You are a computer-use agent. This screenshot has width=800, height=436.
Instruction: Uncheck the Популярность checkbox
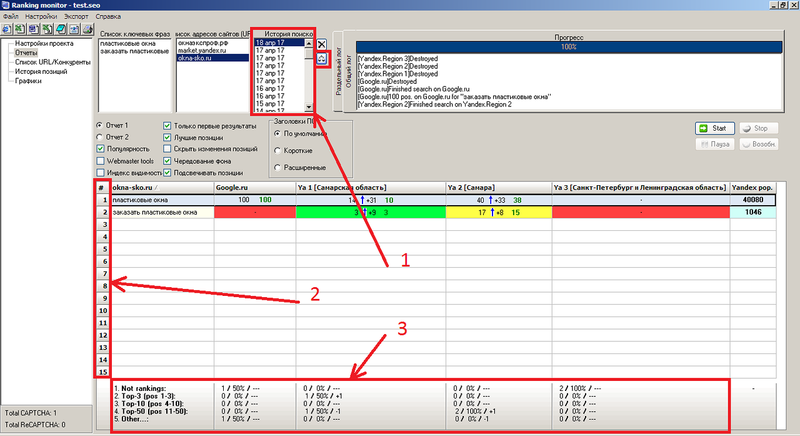pos(100,148)
